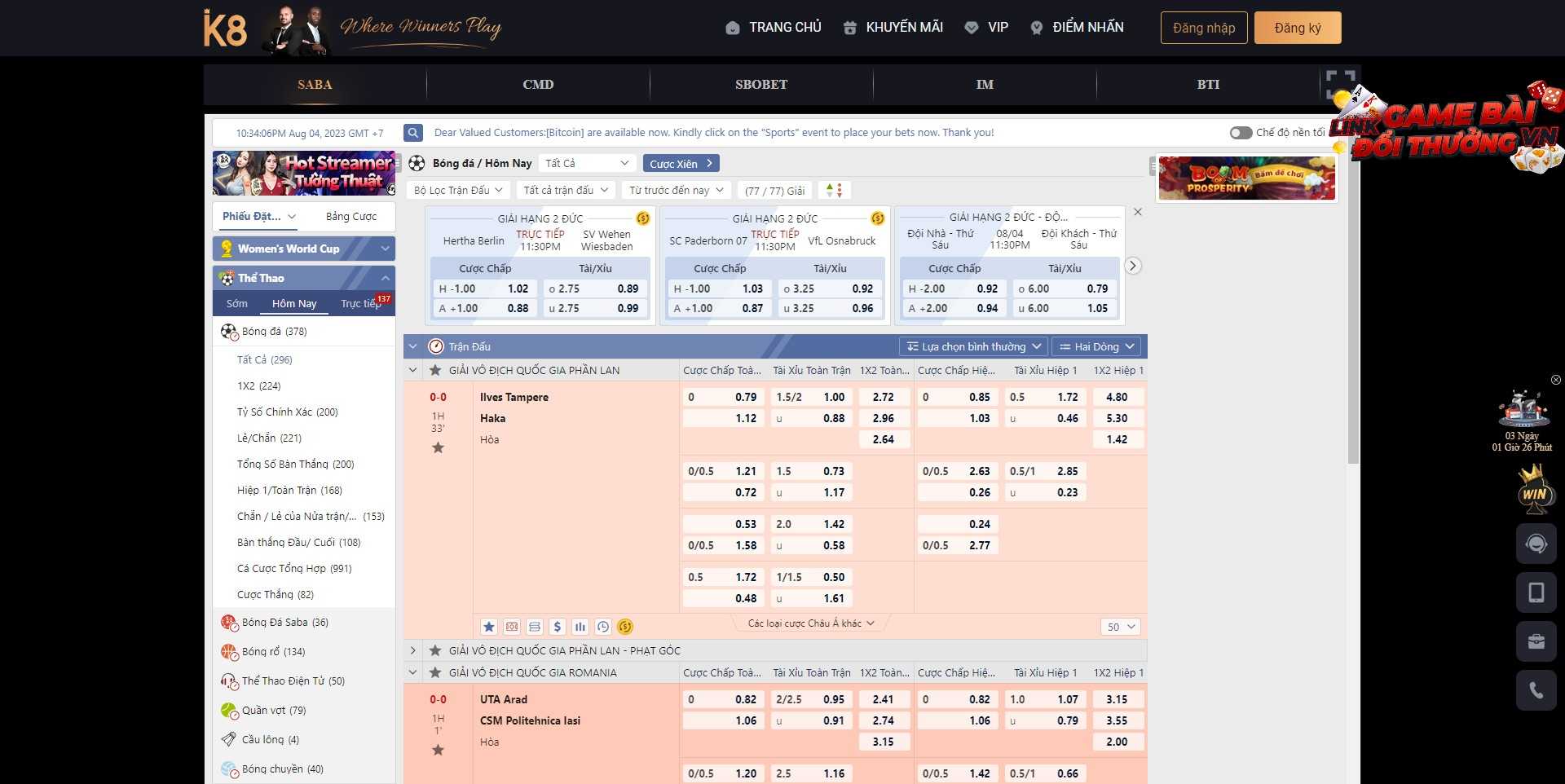Open customer support headset icon
Image resolution: width=1565 pixels, height=784 pixels.
pyautogui.click(x=1536, y=544)
